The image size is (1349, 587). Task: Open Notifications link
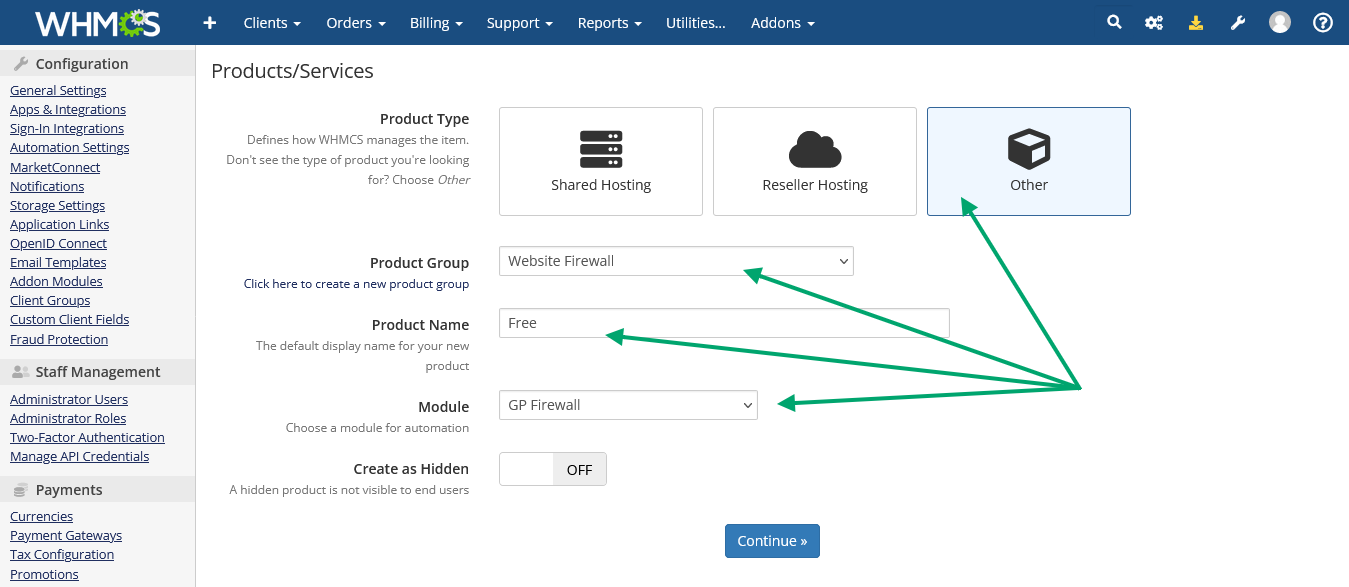[x=47, y=186]
